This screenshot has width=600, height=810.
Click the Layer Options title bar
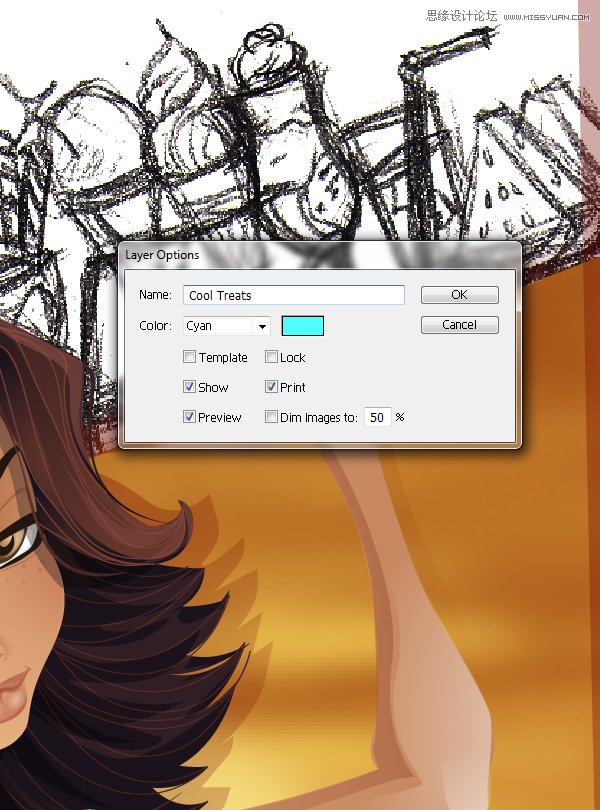coord(320,255)
